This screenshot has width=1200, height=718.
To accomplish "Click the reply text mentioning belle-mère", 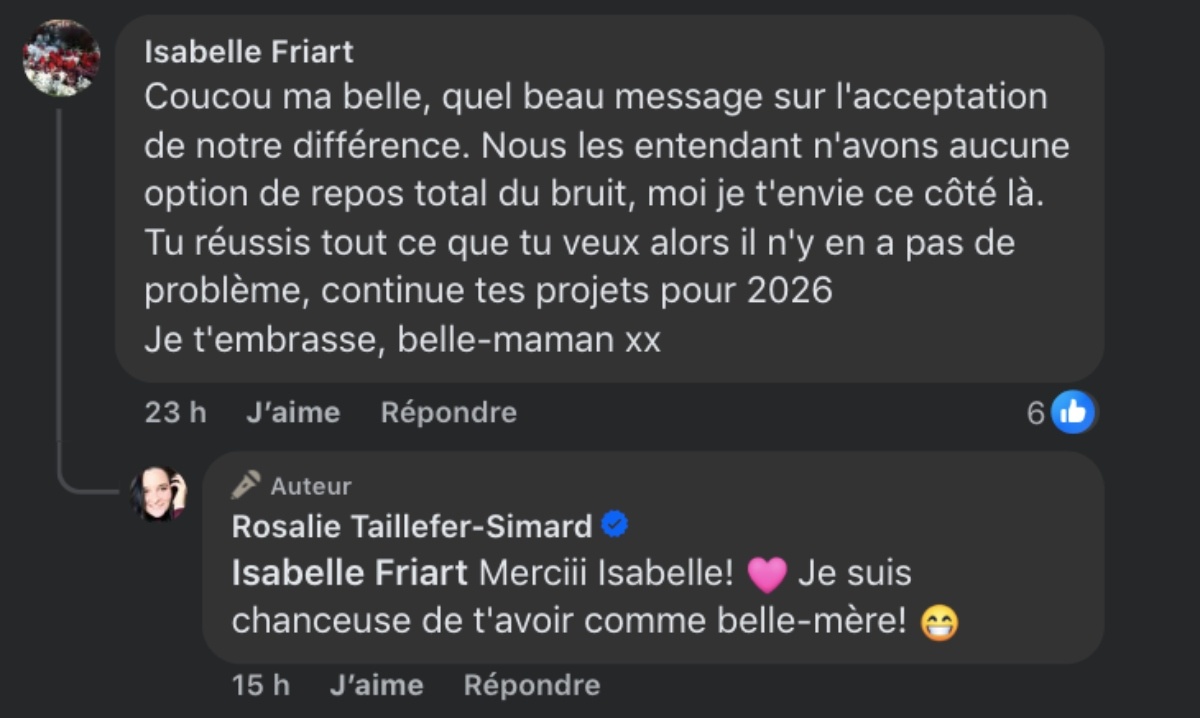I will [x=570, y=621].
